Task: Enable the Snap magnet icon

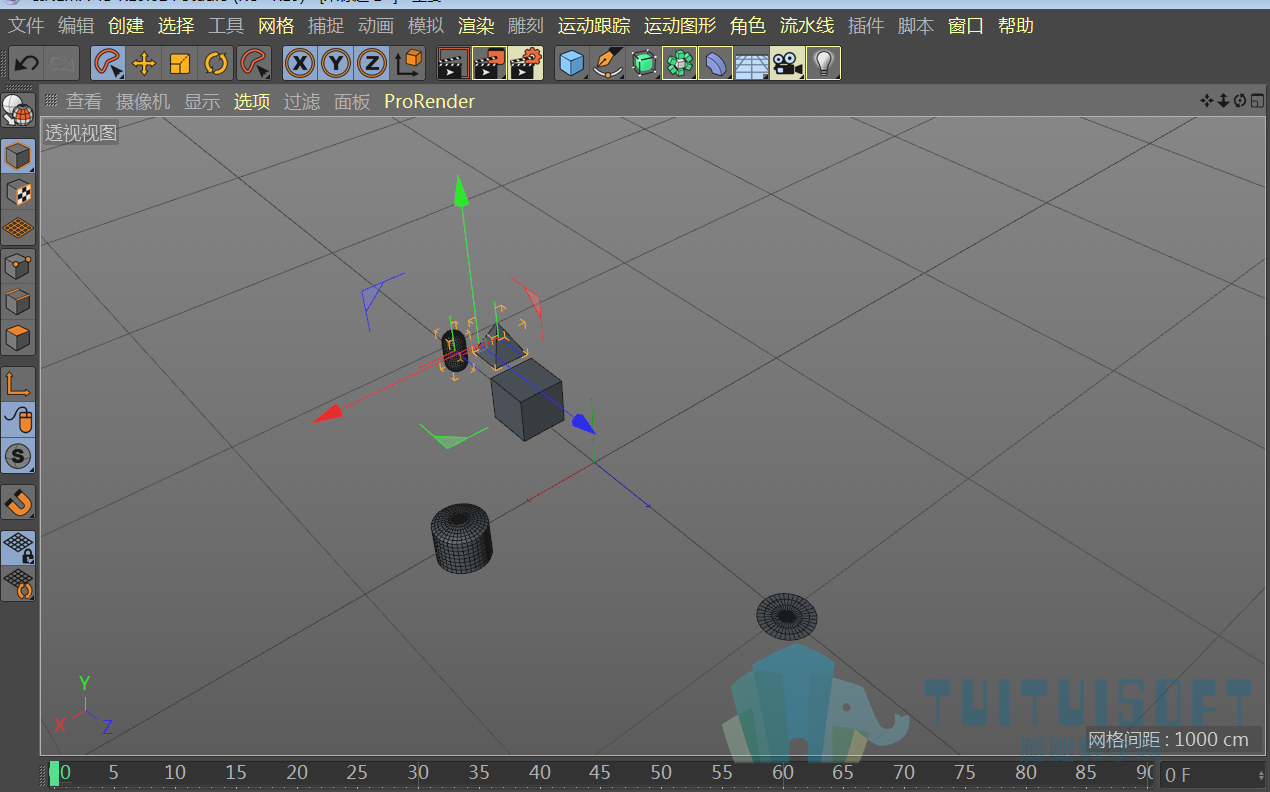Action: point(18,502)
